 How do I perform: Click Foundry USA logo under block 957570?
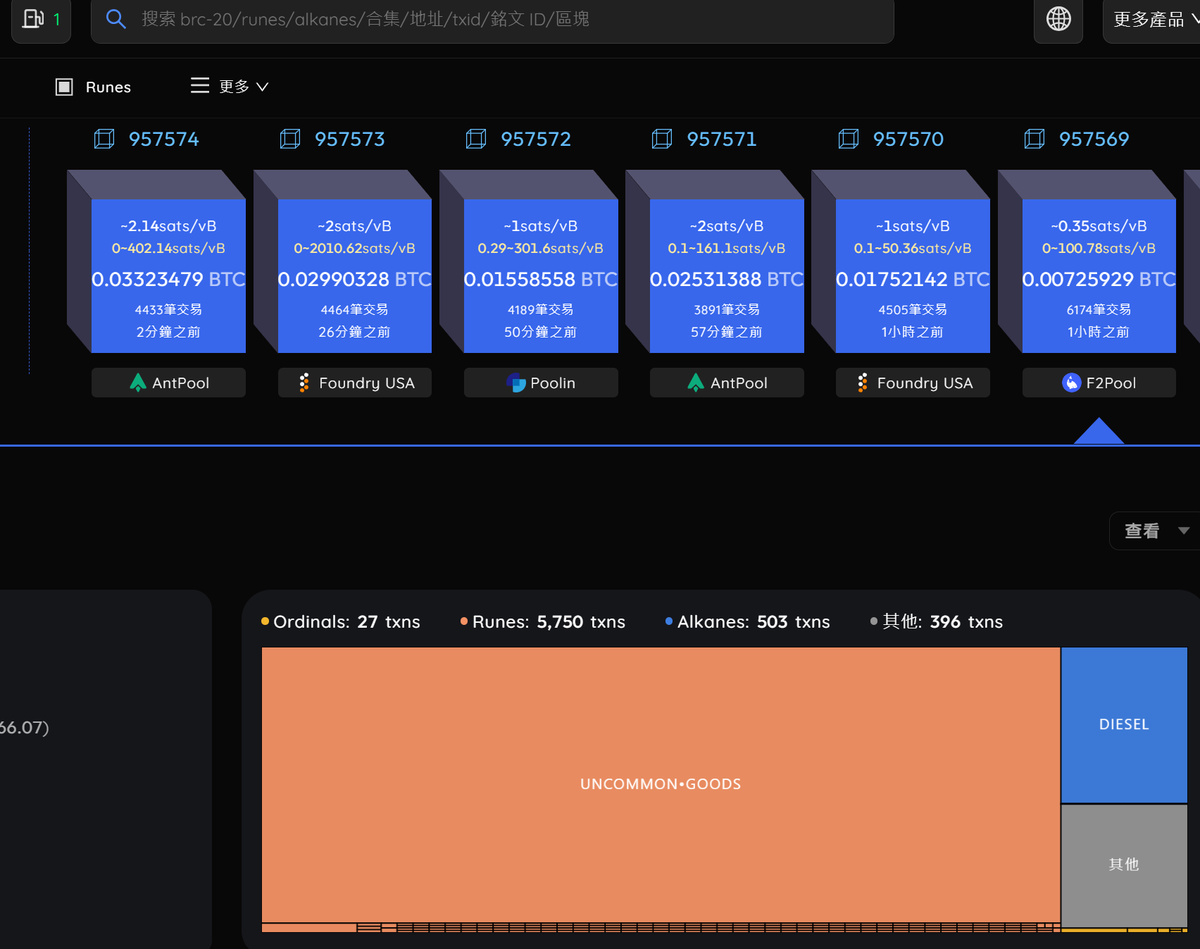(862, 383)
